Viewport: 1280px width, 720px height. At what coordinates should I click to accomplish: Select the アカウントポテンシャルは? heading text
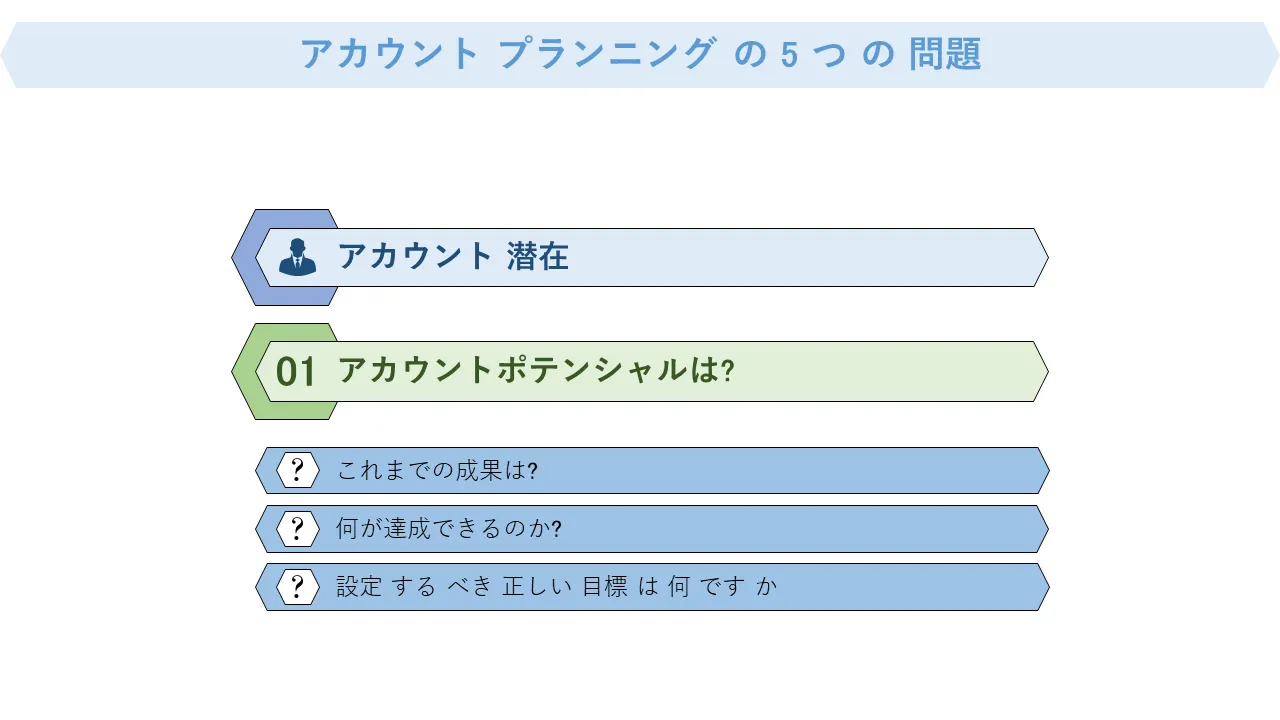coord(536,371)
